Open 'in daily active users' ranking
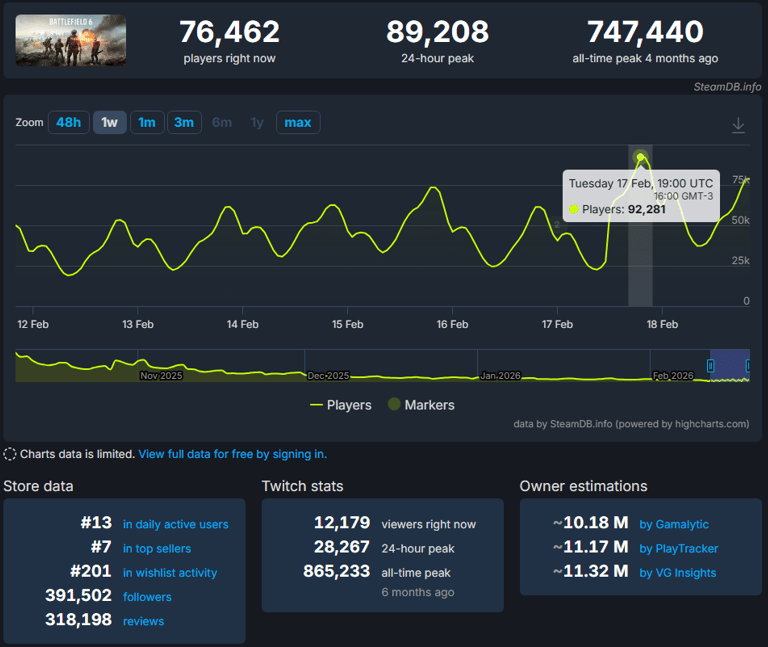Screen dimensions: 768x647 pos(175,525)
